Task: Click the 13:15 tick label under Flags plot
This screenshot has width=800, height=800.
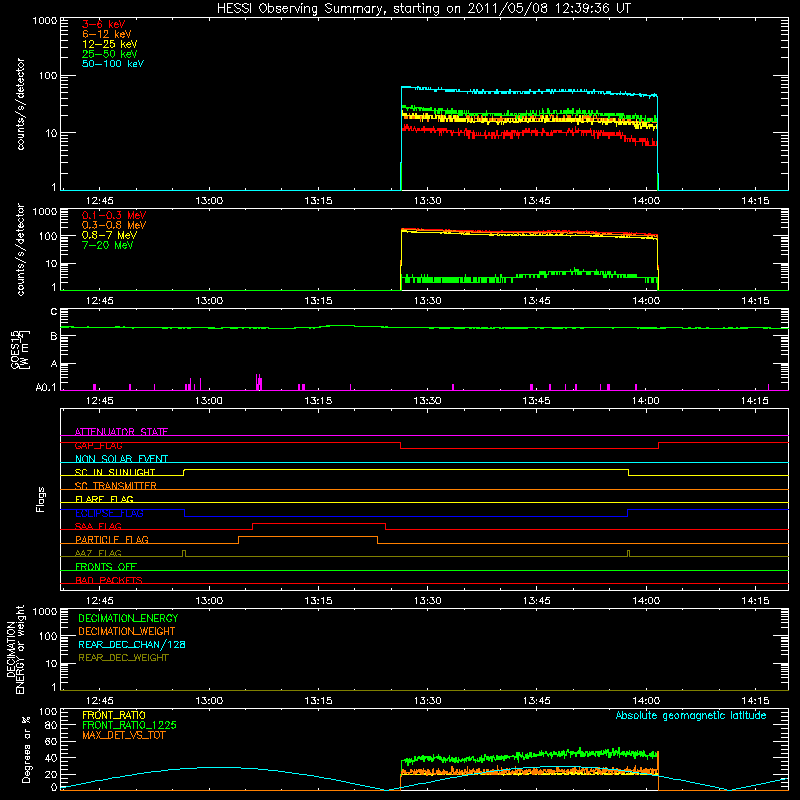Action: [318, 601]
